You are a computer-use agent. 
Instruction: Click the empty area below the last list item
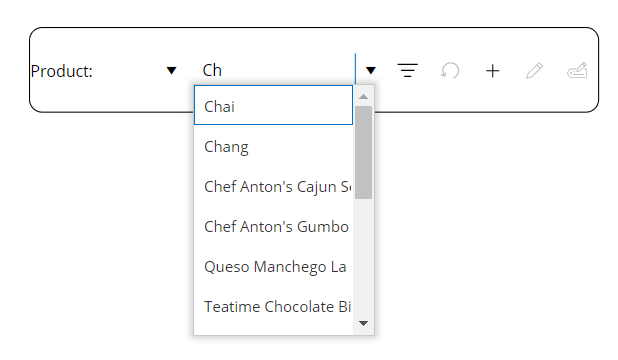click(274, 331)
